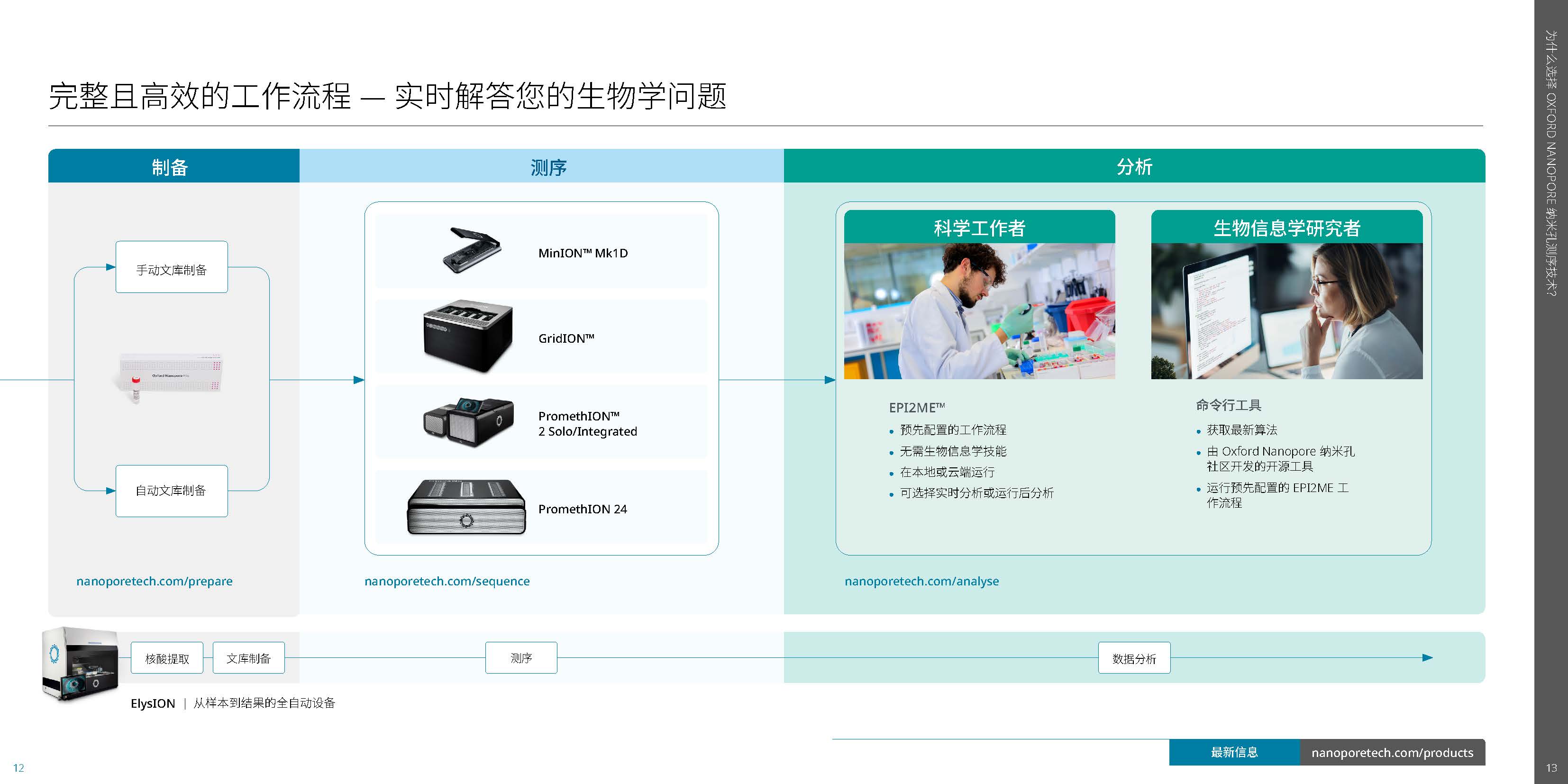Click the 核酸提取 step box

[x=167, y=658]
